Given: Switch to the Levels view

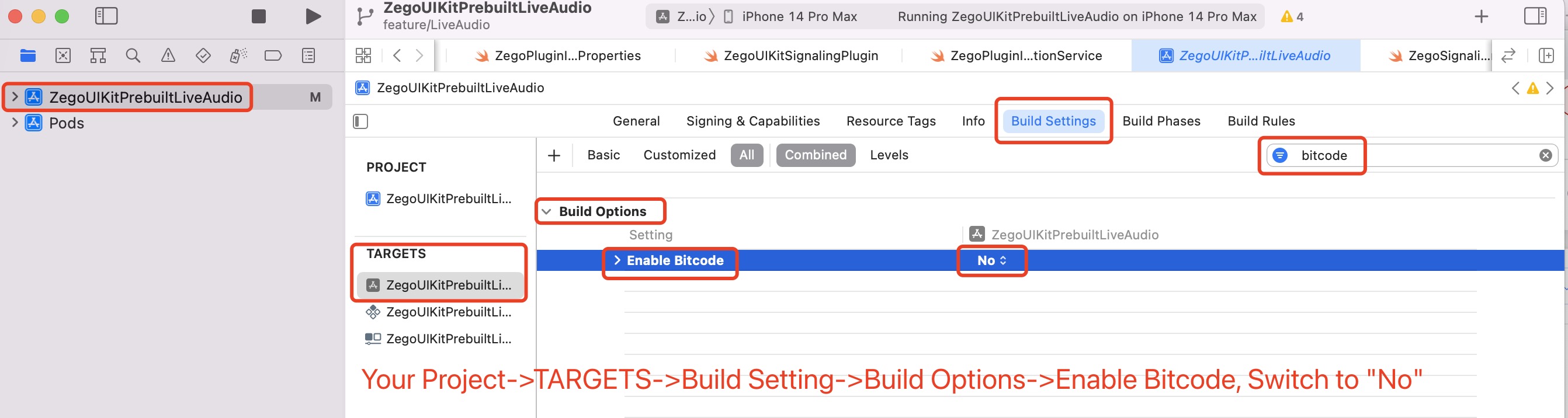Looking at the screenshot, I should click(x=889, y=155).
